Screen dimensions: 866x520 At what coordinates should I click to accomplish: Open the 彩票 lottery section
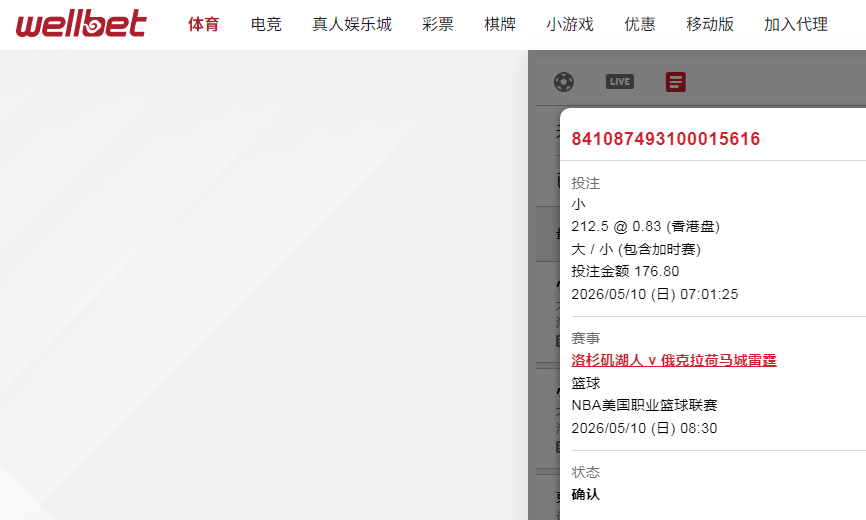(x=438, y=24)
